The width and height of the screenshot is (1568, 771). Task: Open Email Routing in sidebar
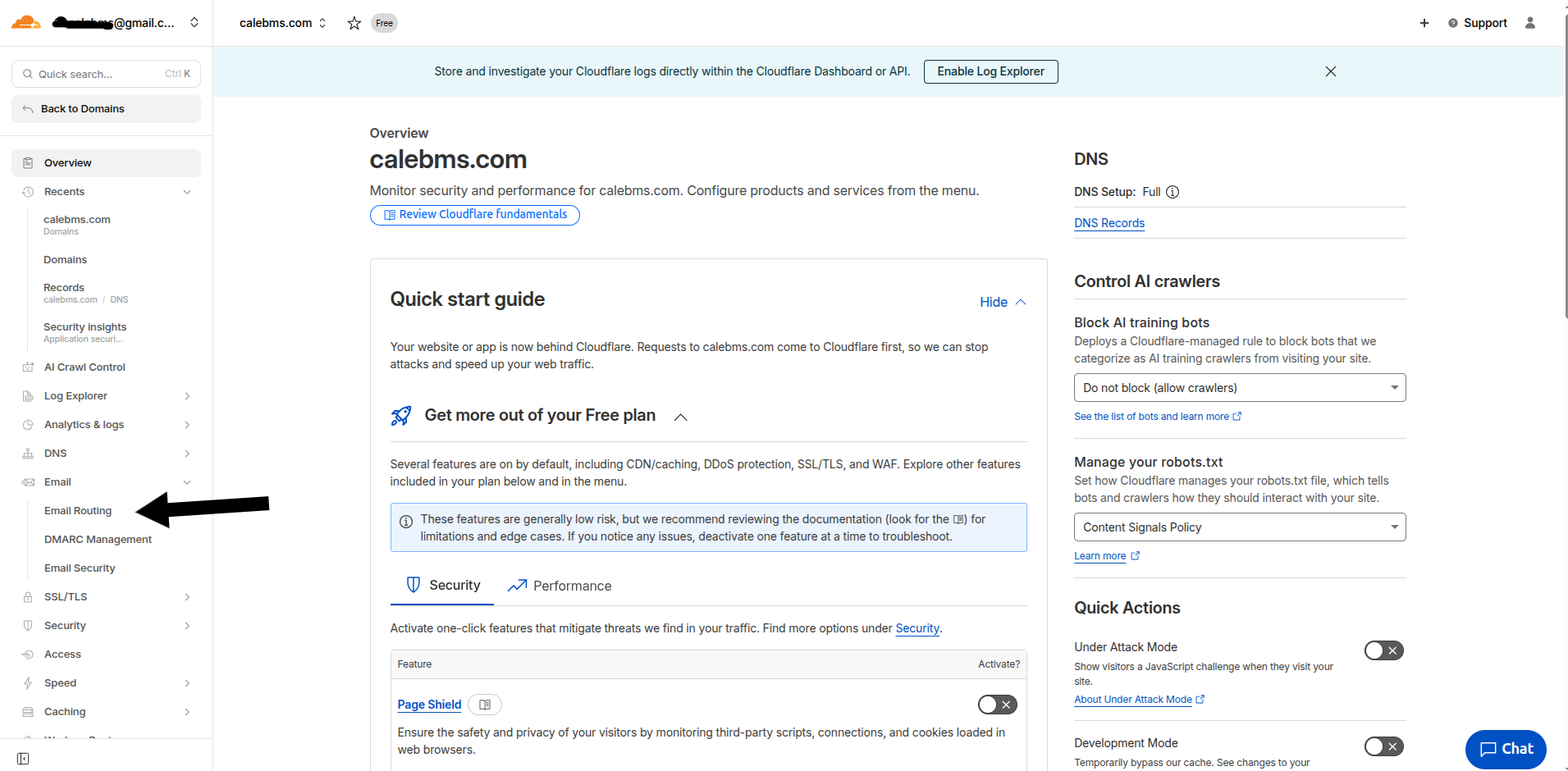point(78,511)
